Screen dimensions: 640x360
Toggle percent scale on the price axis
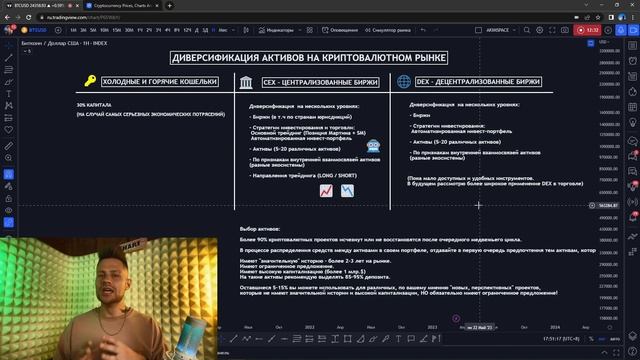click(591, 339)
